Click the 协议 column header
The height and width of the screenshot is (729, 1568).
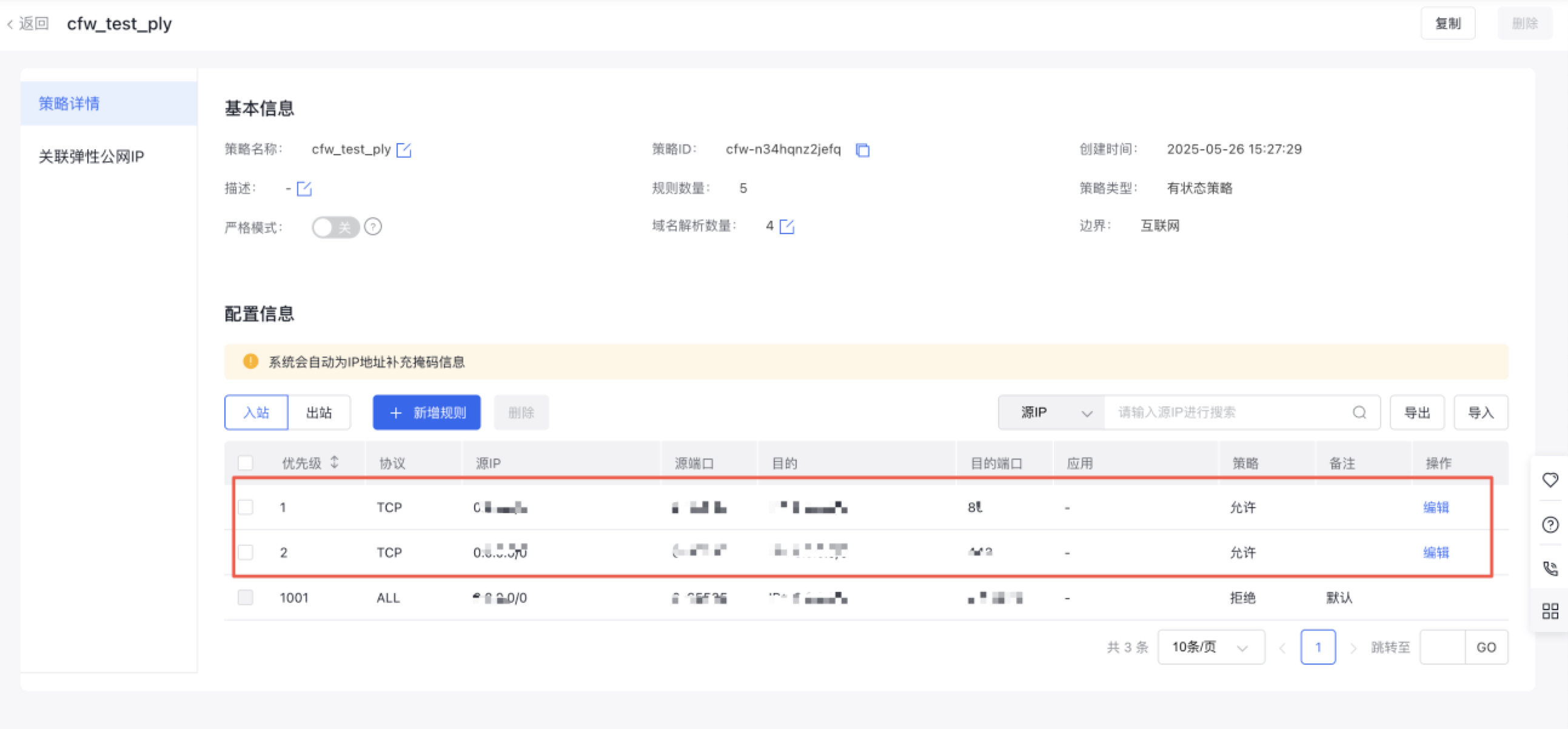tap(393, 463)
